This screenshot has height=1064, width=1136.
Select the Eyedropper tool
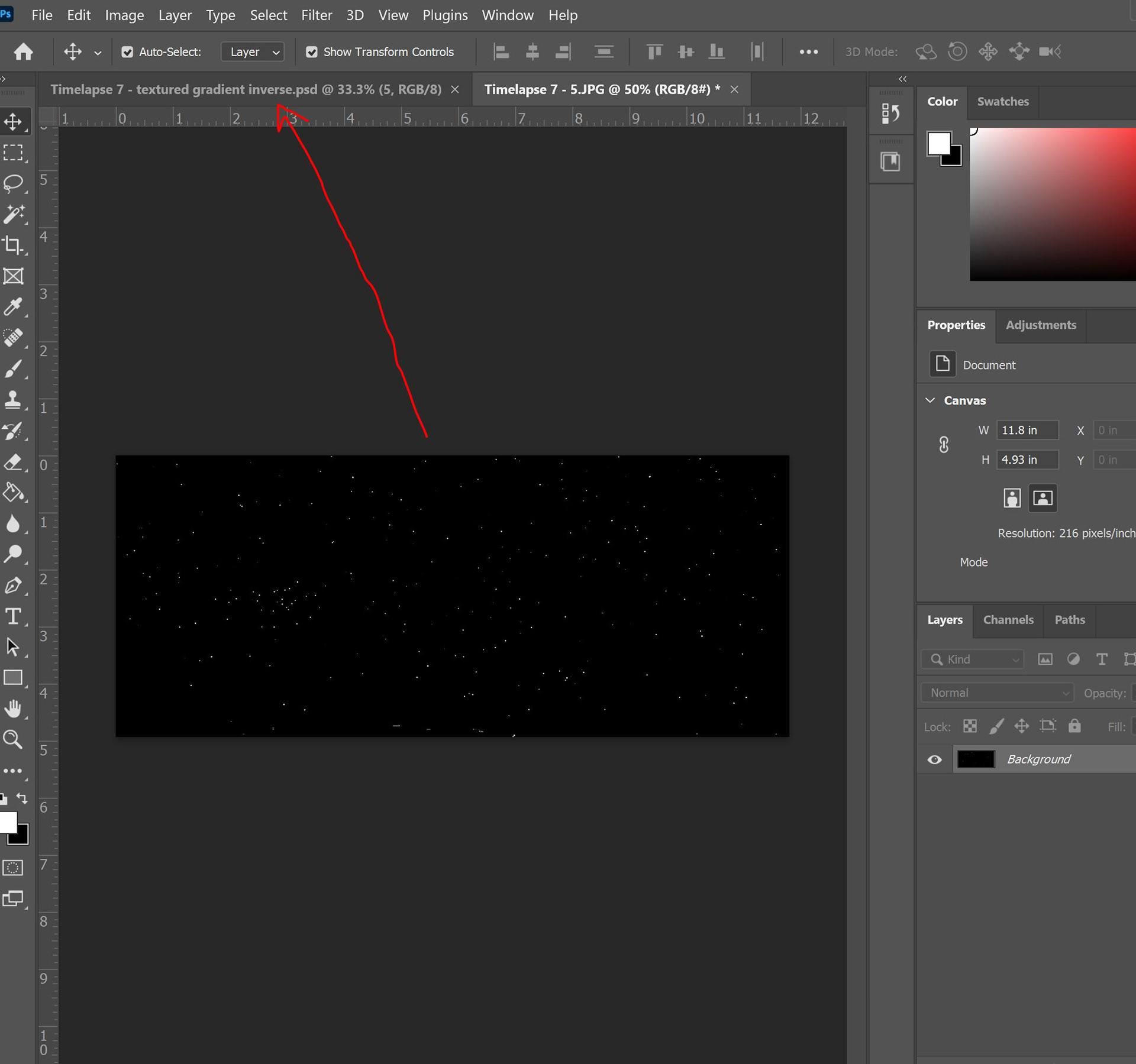coord(13,306)
